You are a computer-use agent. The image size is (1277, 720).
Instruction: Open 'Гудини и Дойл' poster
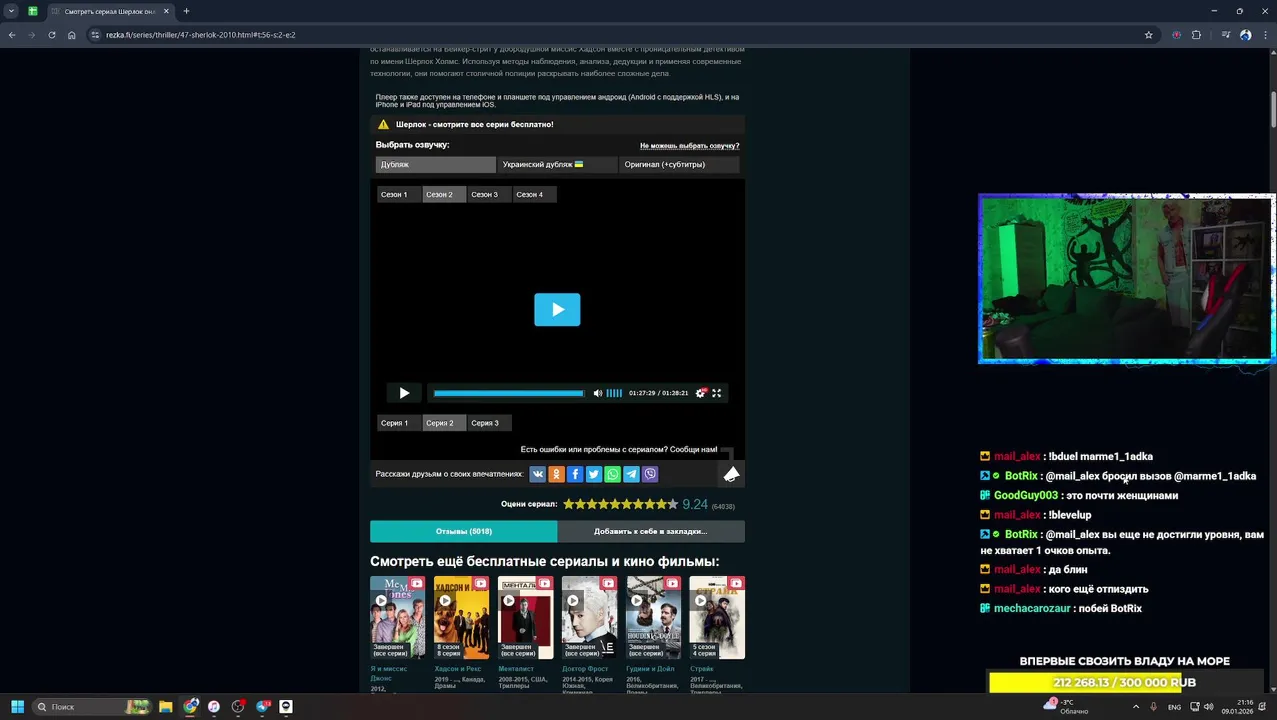click(x=653, y=617)
